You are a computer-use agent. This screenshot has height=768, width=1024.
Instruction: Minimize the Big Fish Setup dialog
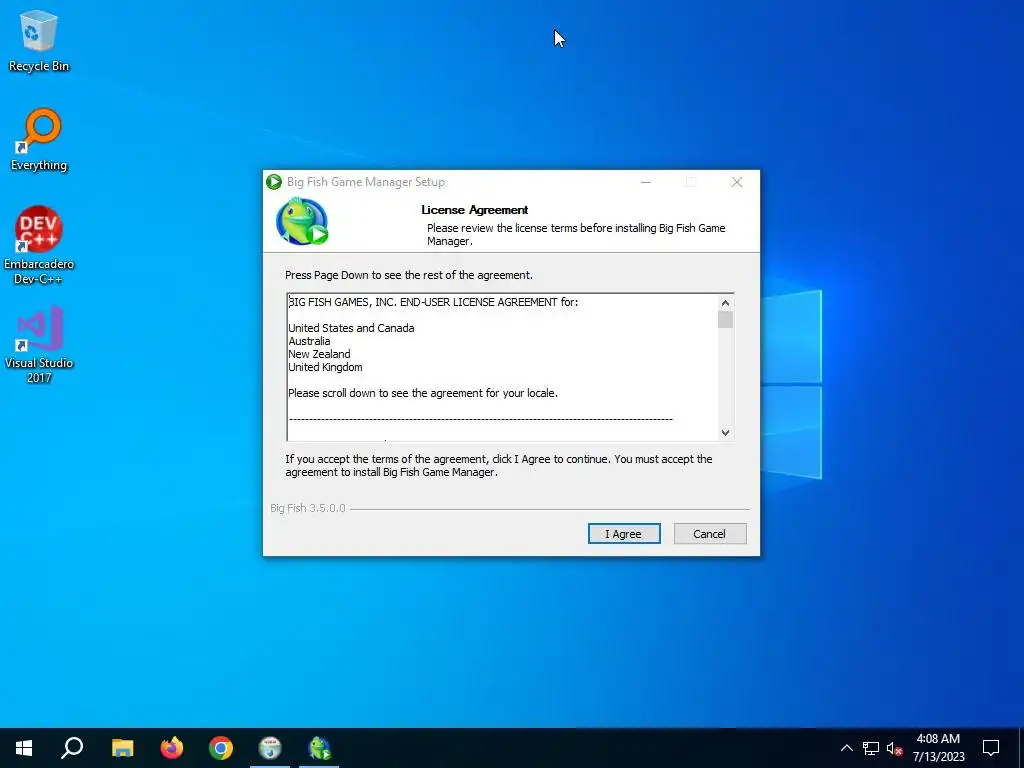coord(646,182)
